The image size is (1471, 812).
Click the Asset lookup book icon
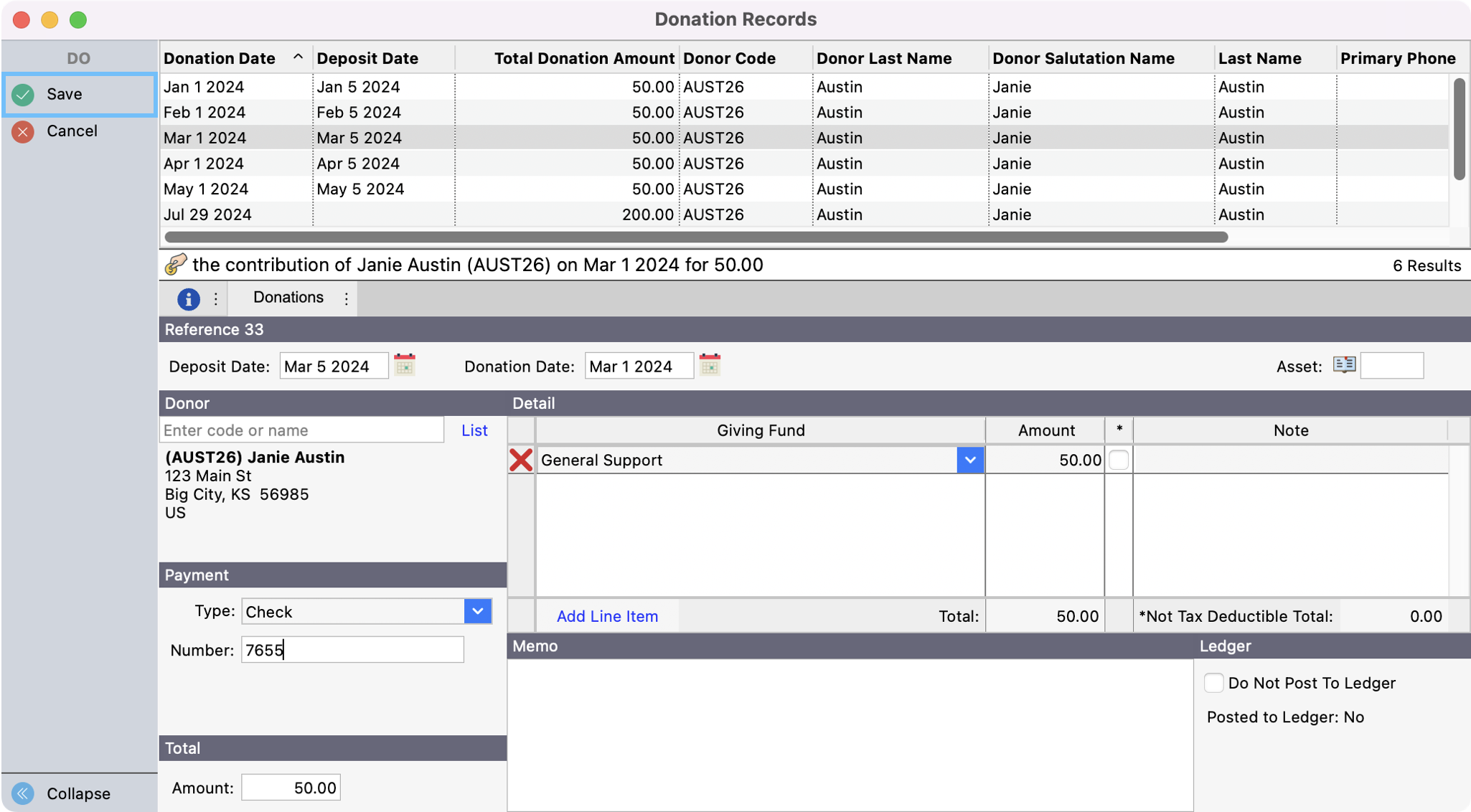[1344, 364]
